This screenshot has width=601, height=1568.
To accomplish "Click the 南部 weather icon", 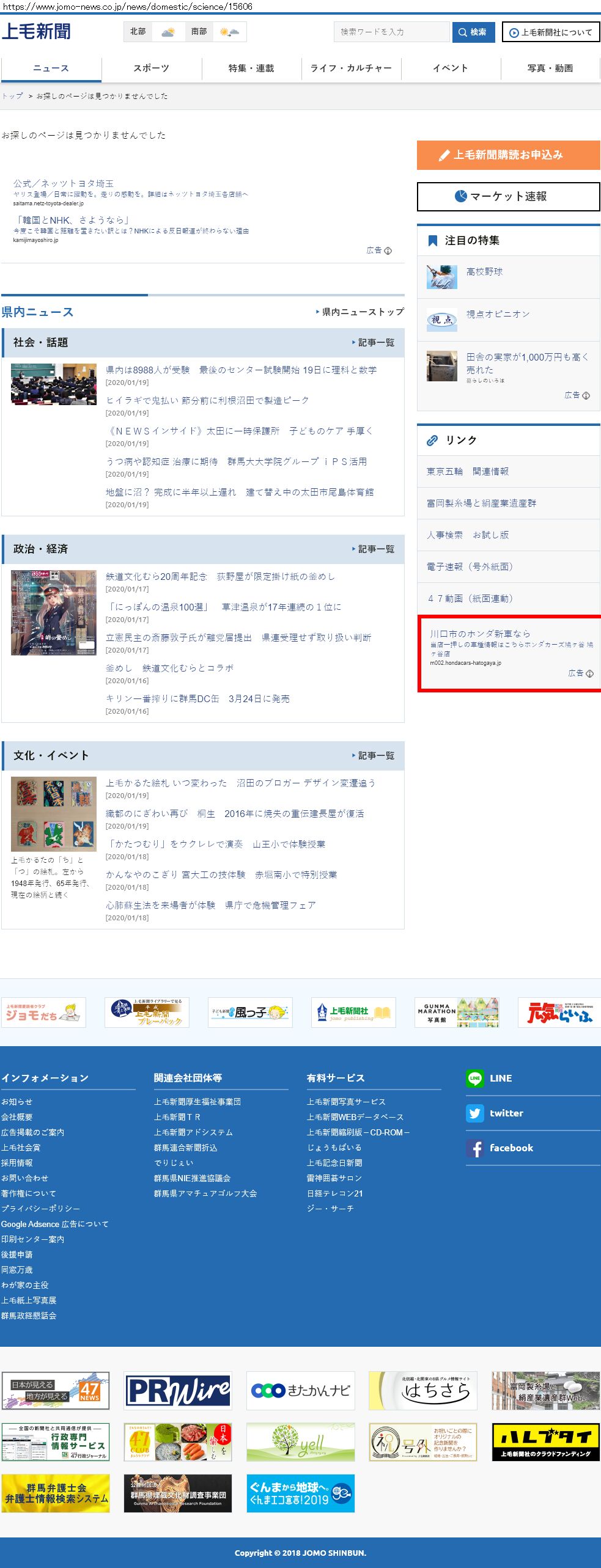I will [x=229, y=32].
